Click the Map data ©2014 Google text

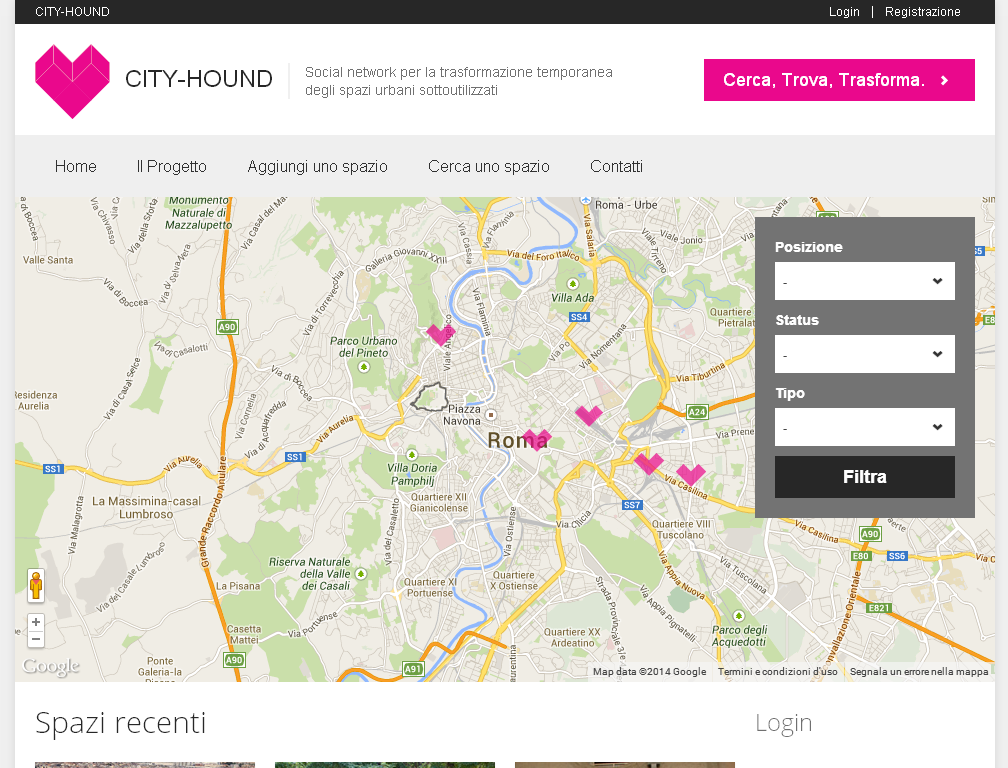[649, 672]
